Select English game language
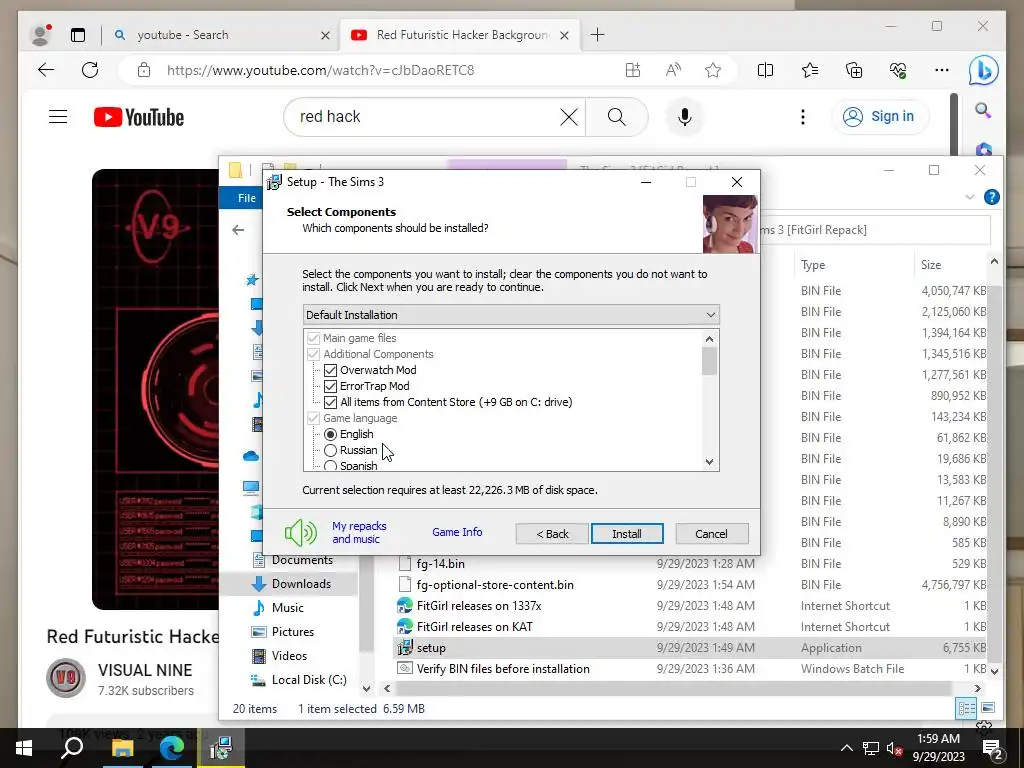 point(330,434)
